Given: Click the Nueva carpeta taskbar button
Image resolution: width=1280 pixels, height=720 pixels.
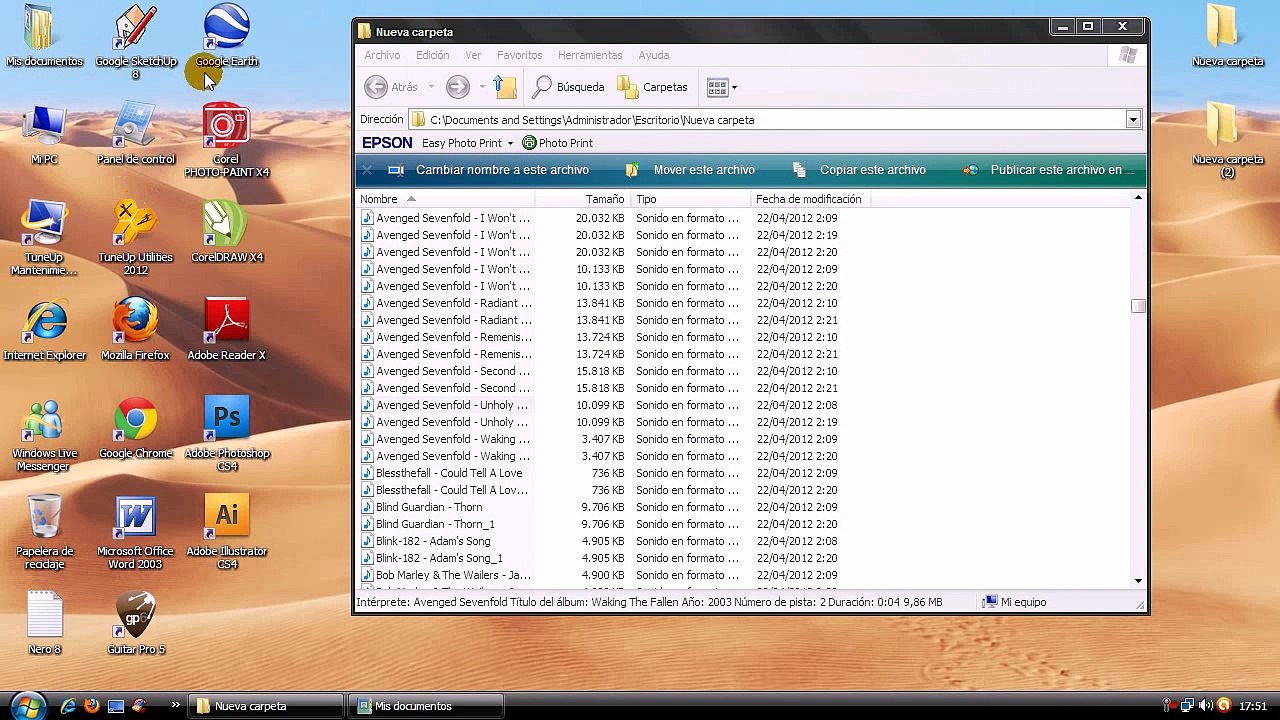Looking at the screenshot, I should pos(267,706).
